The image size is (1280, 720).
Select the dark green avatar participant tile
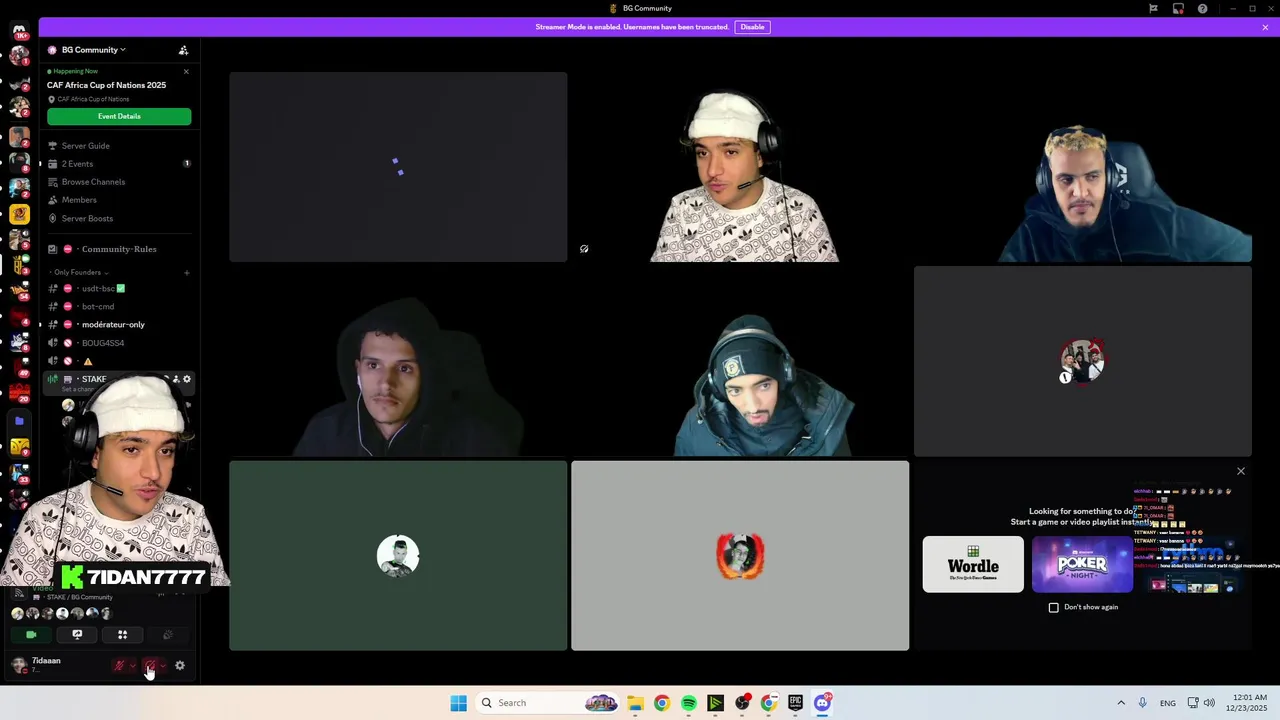coord(398,556)
